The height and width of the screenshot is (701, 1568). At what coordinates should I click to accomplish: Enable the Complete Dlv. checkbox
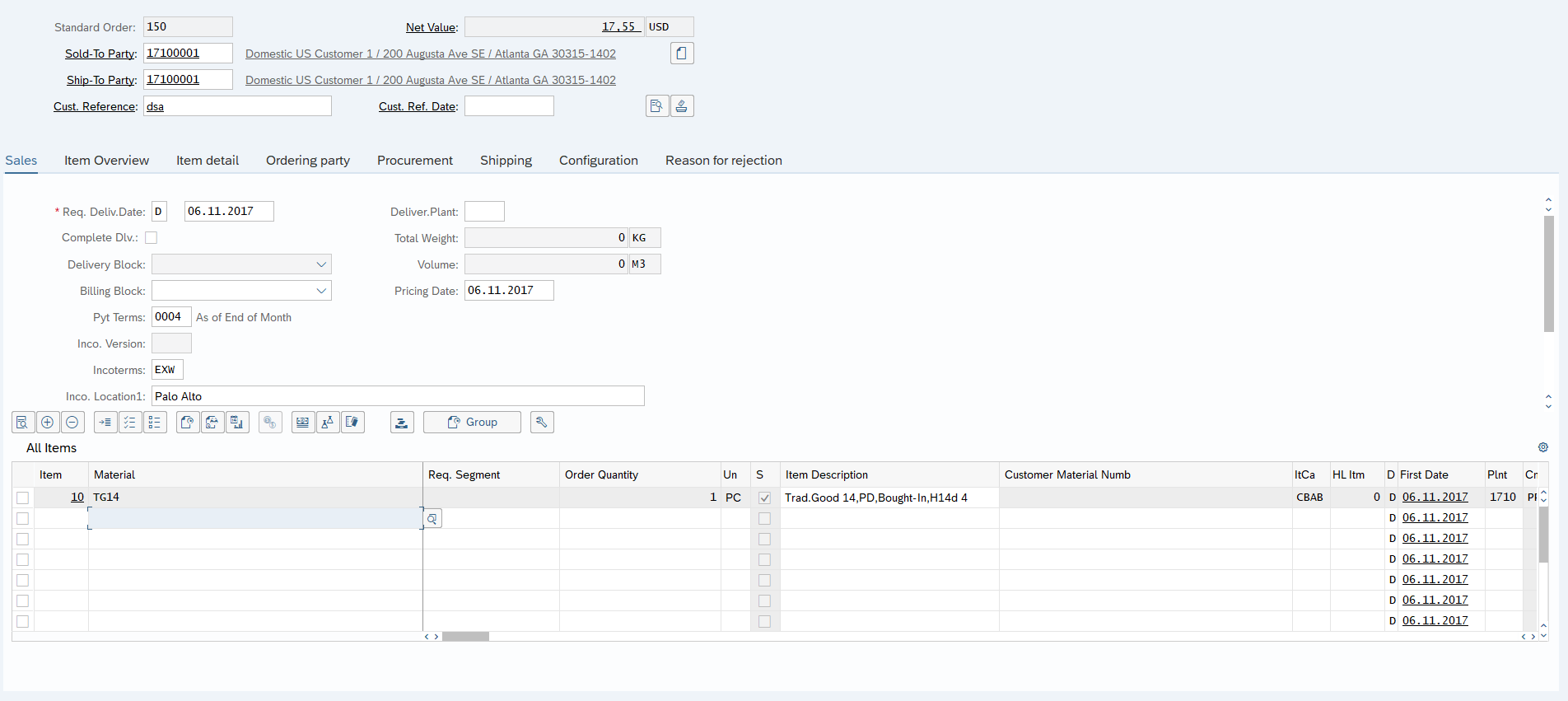click(152, 238)
